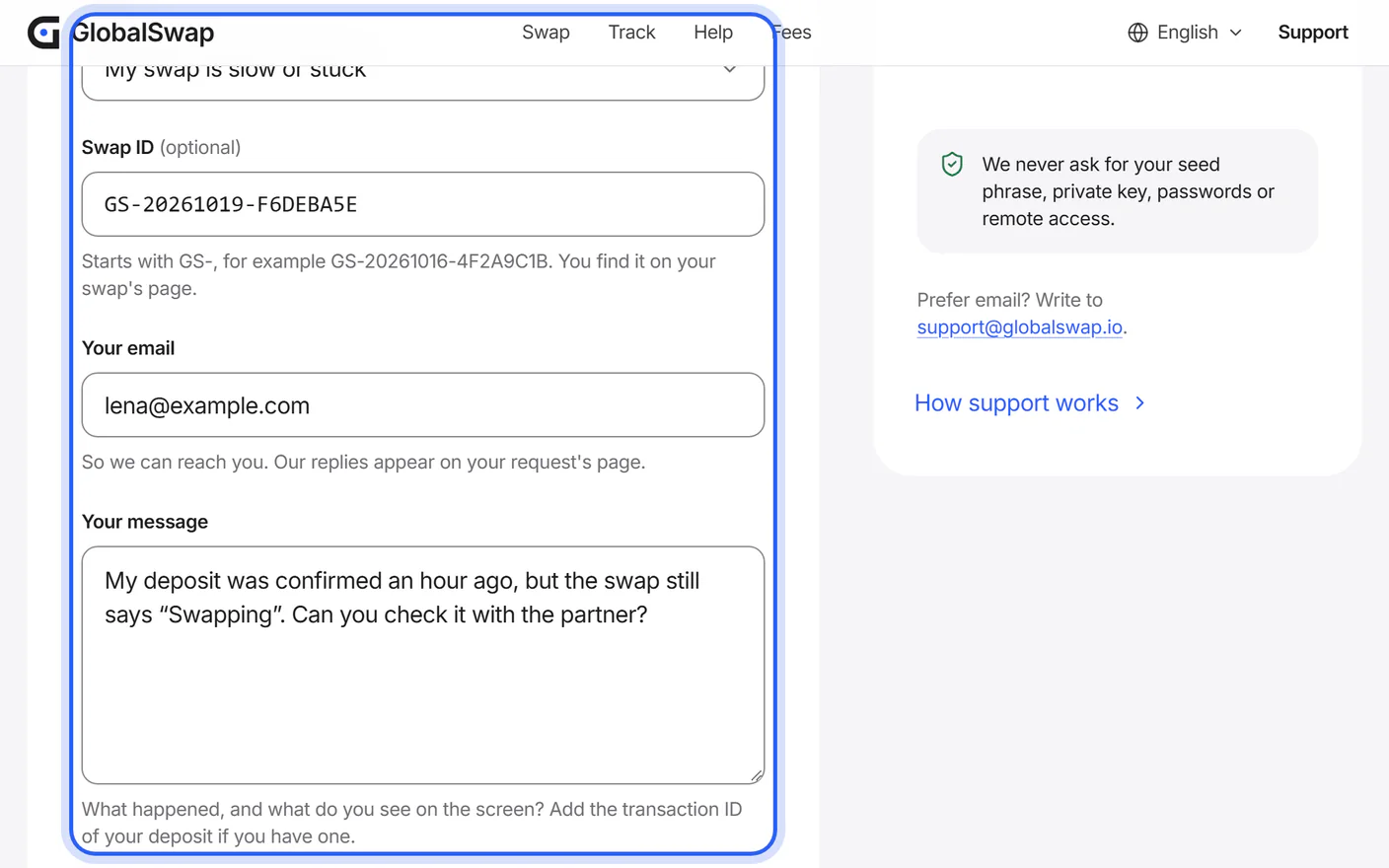
Task: Open the Help menu item
Action: pyautogui.click(x=713, y=33)
